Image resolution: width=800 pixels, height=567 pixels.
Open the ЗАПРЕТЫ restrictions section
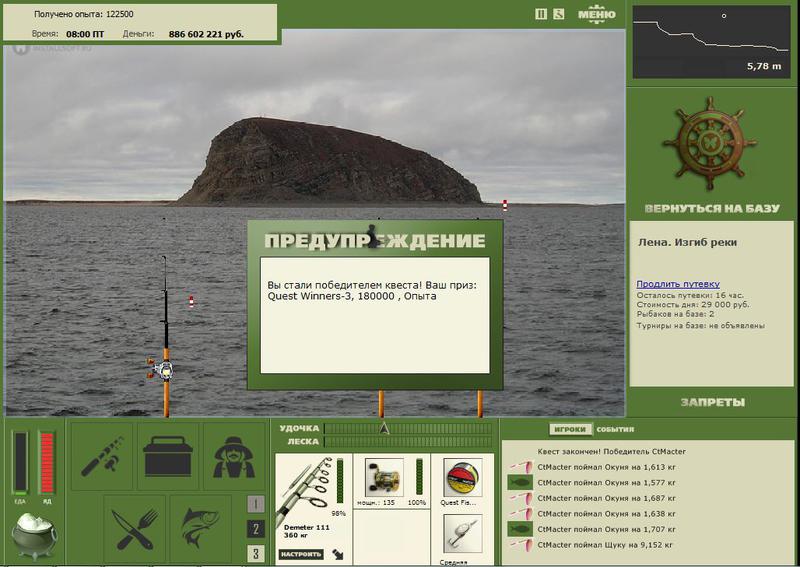coord(713,402)
